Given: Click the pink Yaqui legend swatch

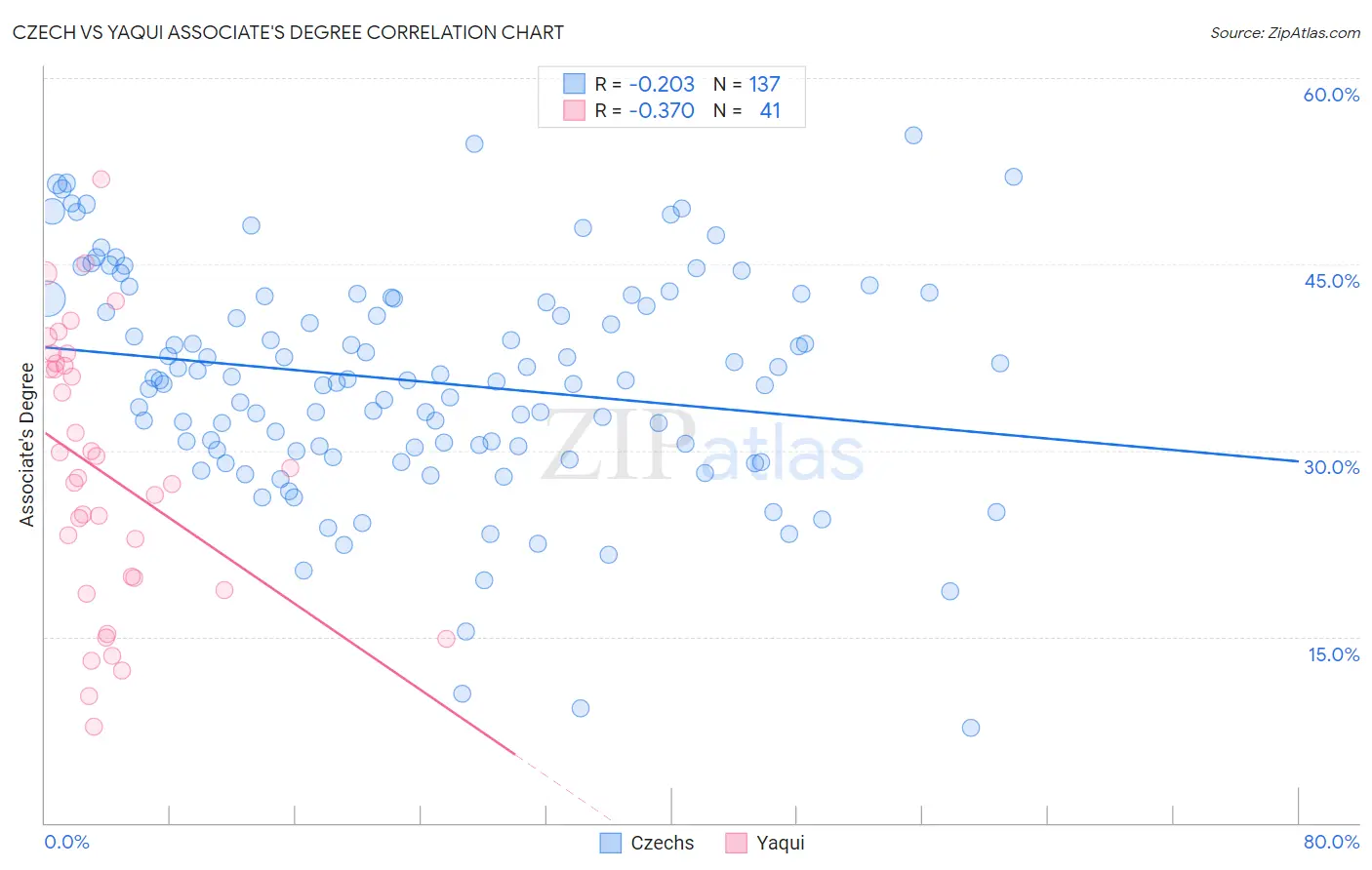Looking at the screenshot, I should pyautogui.click(x=736, y=843).
